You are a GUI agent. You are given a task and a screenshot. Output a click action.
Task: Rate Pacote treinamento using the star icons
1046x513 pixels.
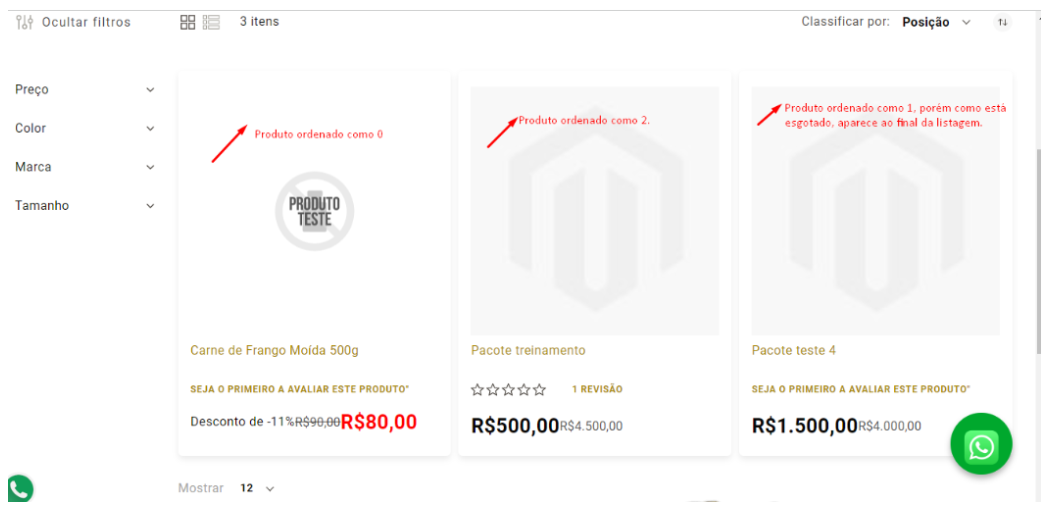click(509, 389)
